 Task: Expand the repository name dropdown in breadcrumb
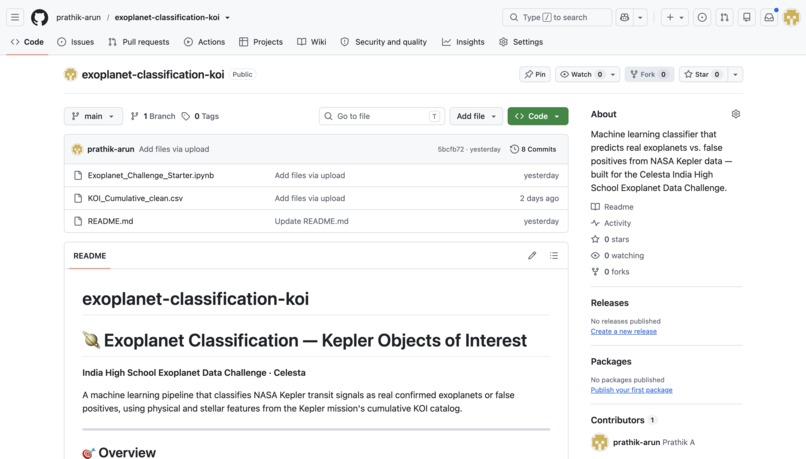point(227,17)
